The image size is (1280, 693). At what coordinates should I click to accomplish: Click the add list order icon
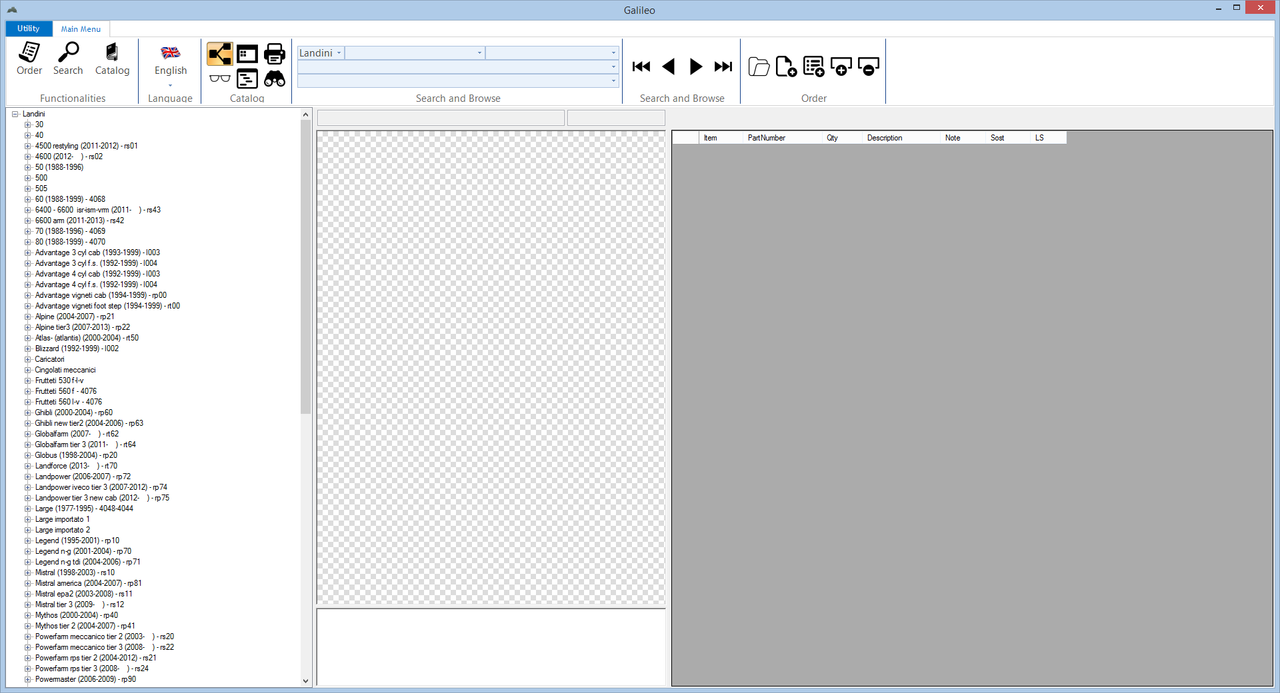[814, 67]
